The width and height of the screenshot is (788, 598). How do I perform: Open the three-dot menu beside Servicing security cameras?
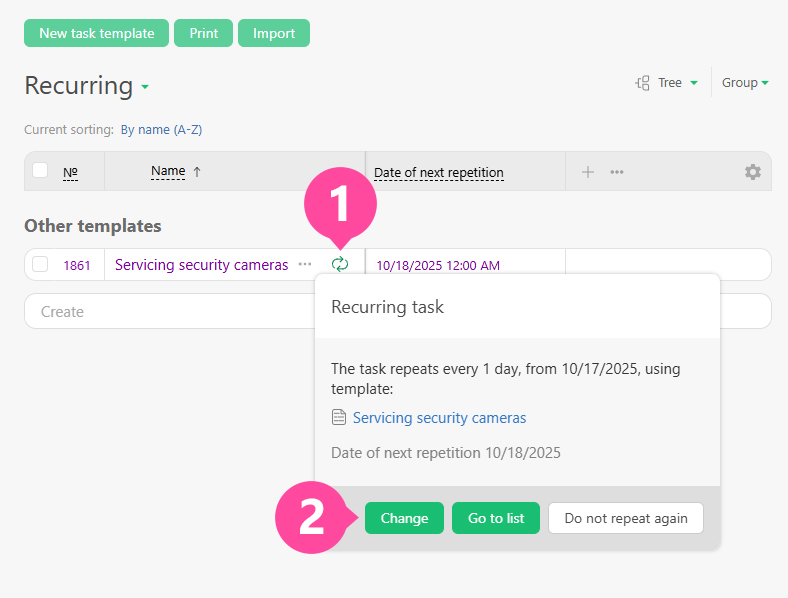coord(304,264)
